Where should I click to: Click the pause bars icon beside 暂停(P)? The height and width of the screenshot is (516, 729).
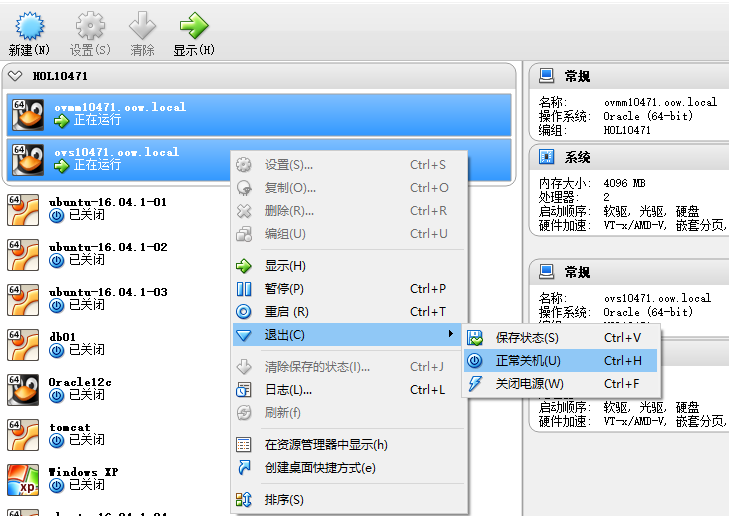(244, 289)
